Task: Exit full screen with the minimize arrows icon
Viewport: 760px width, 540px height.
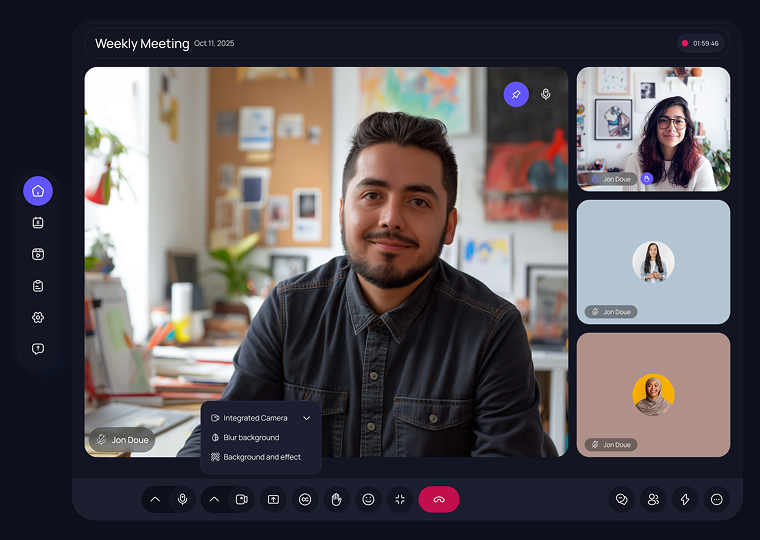Action: pos(400,499)
